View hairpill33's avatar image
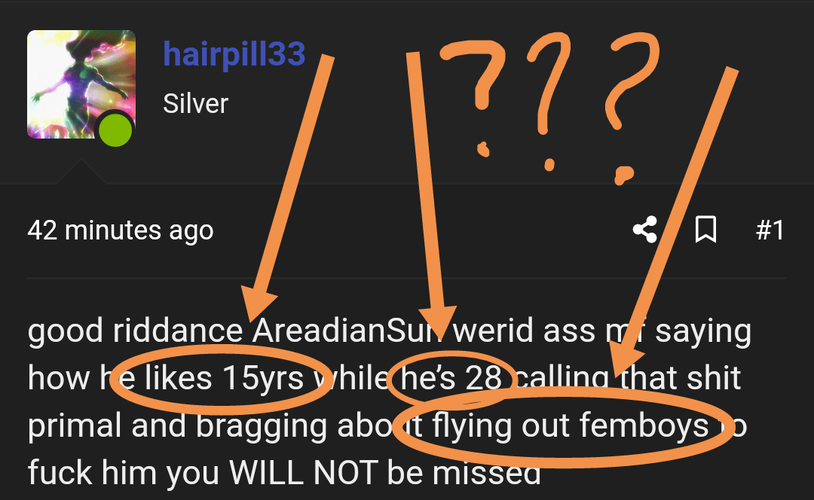 pyautogui.click(x=81, y=84)
